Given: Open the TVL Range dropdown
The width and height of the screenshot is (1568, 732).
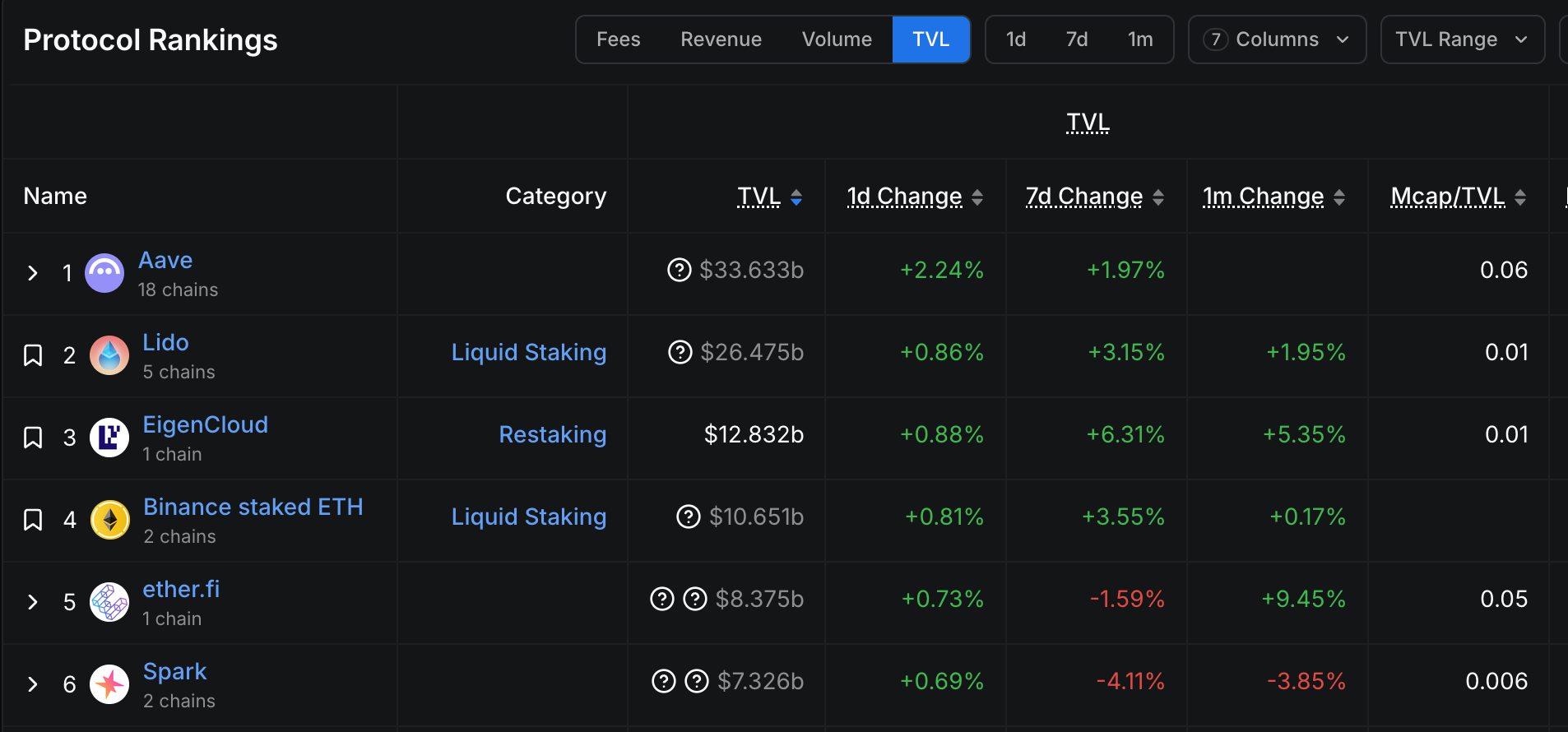Looking at the screenshot, I should click(1461, 39).
